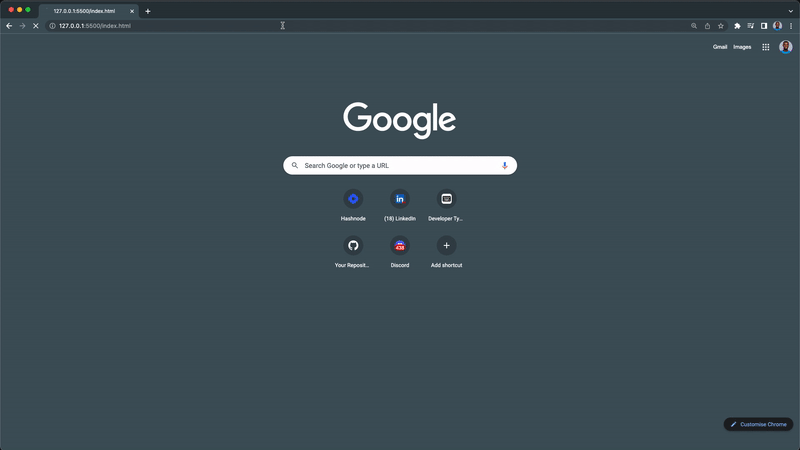The width and height of the screenshot is (800, 450).
Task: Expand the tab search chevron
Action: point(790,11)
